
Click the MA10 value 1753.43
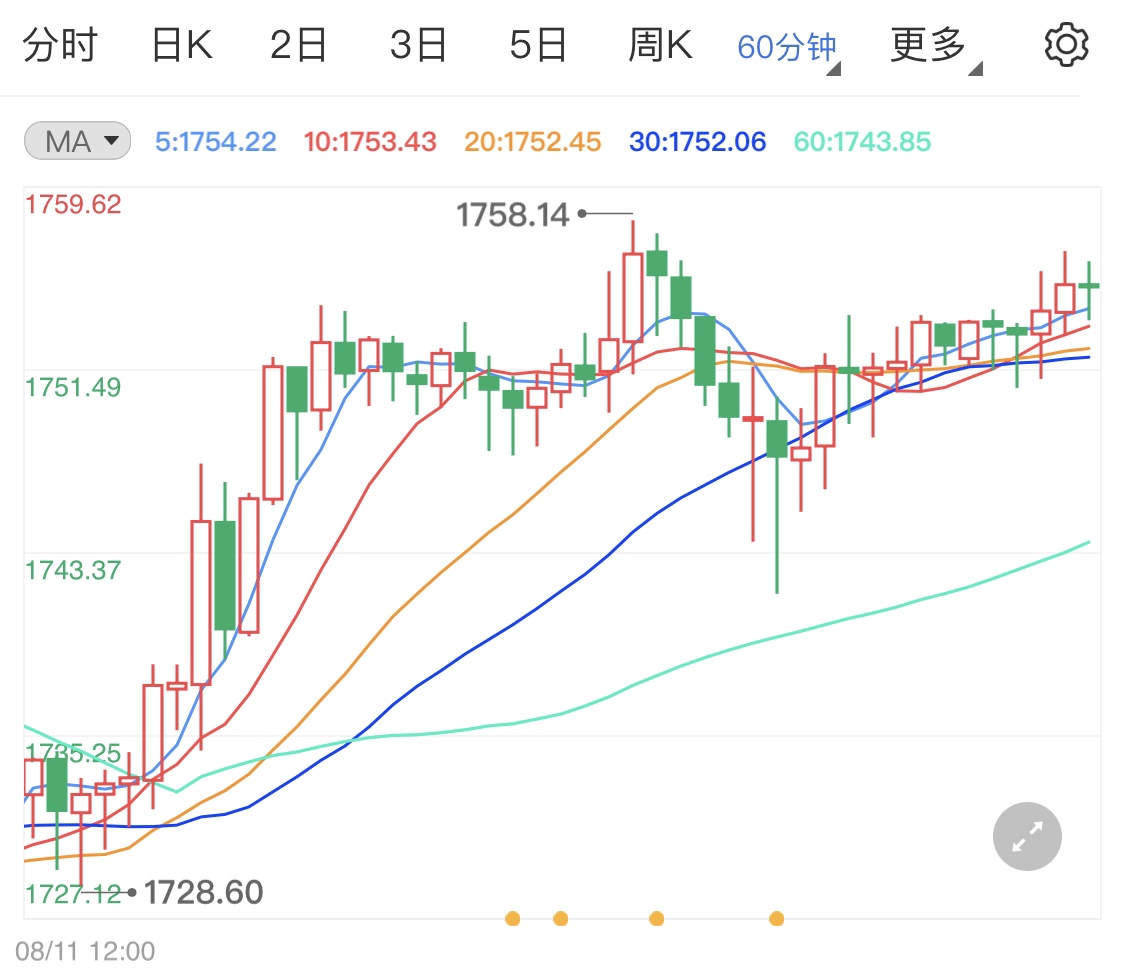[x=370, y=141]
